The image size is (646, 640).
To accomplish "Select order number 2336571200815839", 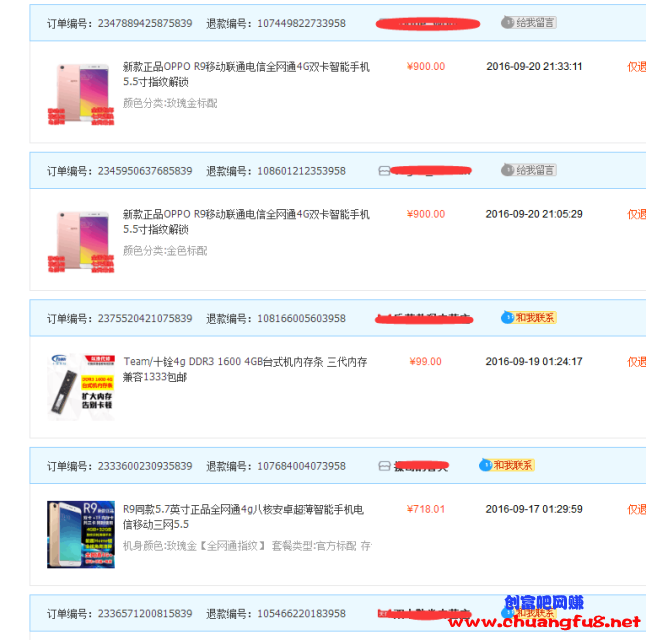I will (x=145, y=614).
